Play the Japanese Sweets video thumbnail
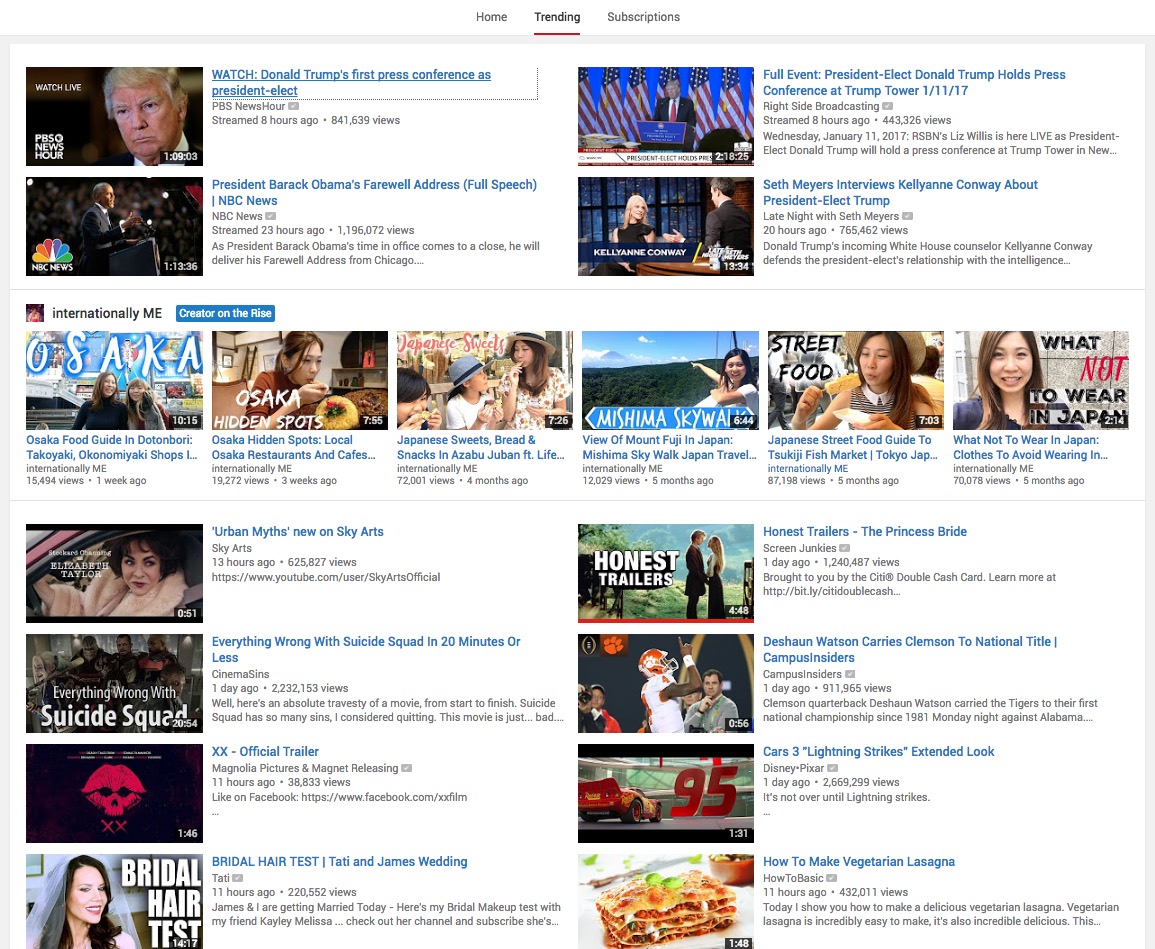Viewport: 1155px width, 949px height. [485, 380]
